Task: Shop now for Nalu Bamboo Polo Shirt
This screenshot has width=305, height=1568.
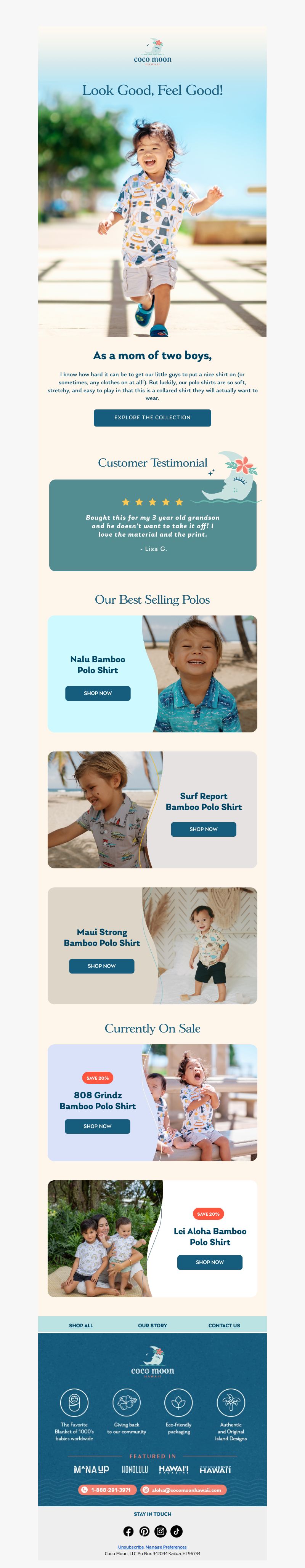Action: (98, 693)
